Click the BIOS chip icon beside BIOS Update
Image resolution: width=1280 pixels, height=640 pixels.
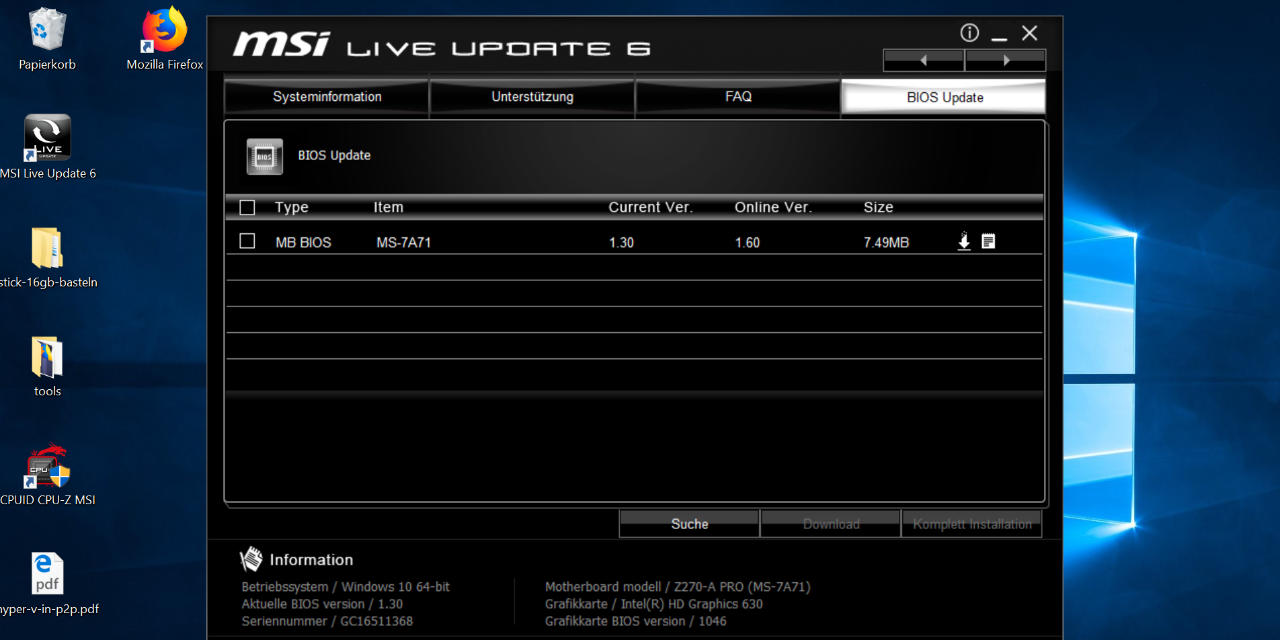pos(265,156)
